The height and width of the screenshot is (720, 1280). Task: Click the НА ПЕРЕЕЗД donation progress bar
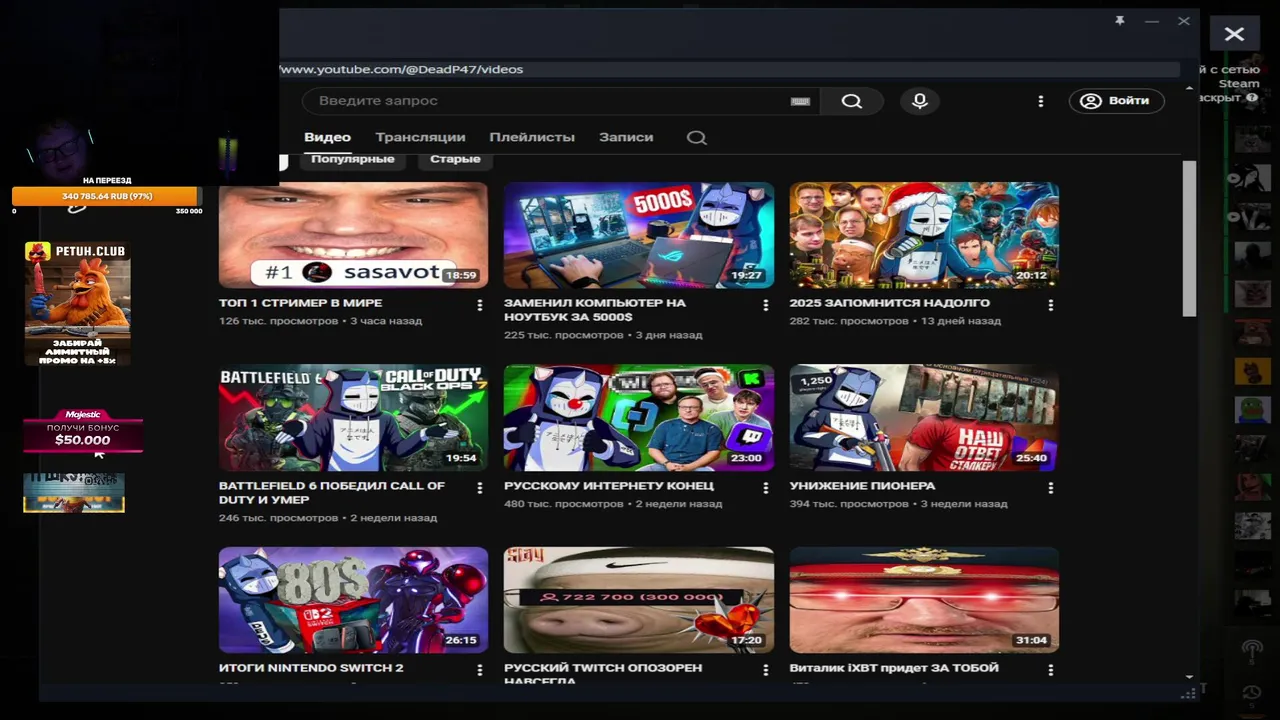click(105, 196)
